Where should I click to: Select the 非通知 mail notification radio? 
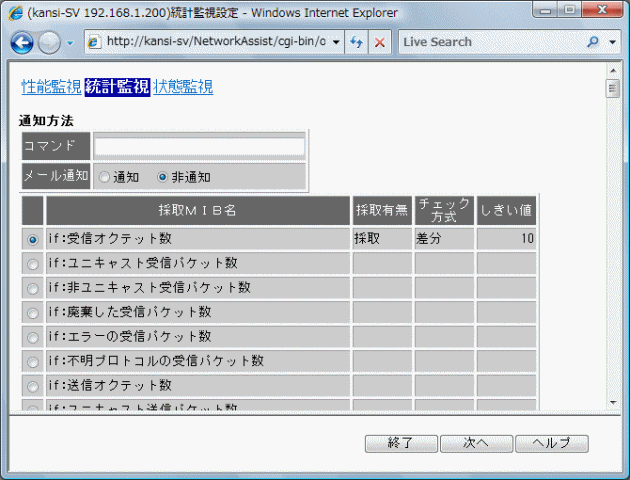tap(162, 177)
